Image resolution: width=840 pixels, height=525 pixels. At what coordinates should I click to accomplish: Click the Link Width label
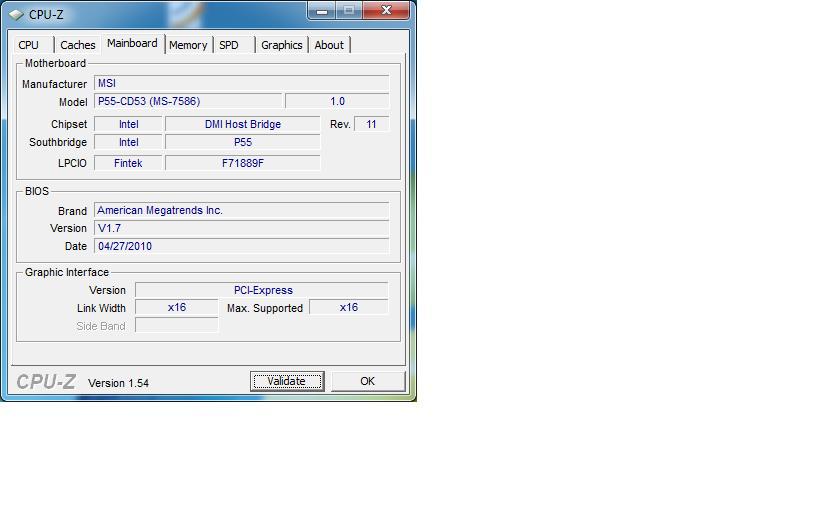[x=101, y=309]
